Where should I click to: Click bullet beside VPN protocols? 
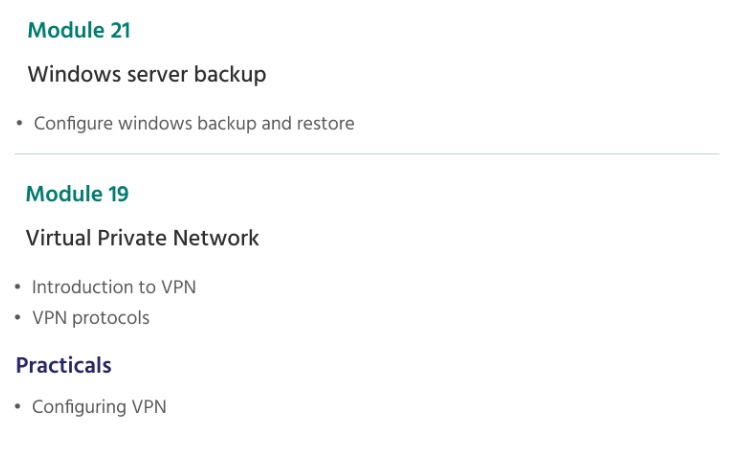coord(18,318)
